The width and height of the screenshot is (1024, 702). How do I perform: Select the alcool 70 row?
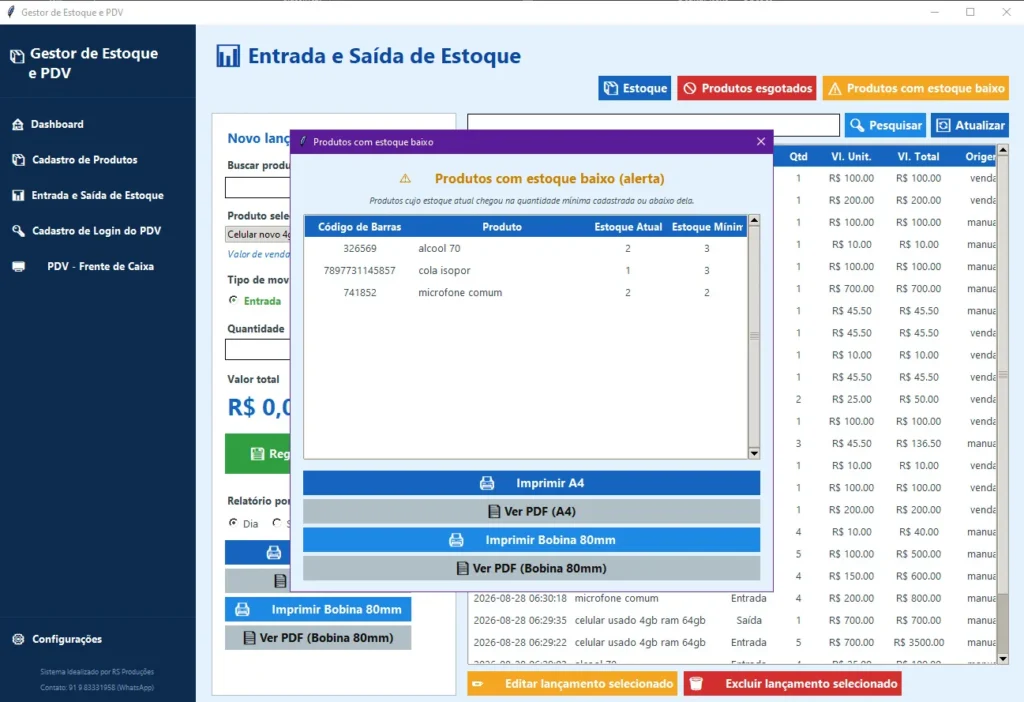point(526,248)
